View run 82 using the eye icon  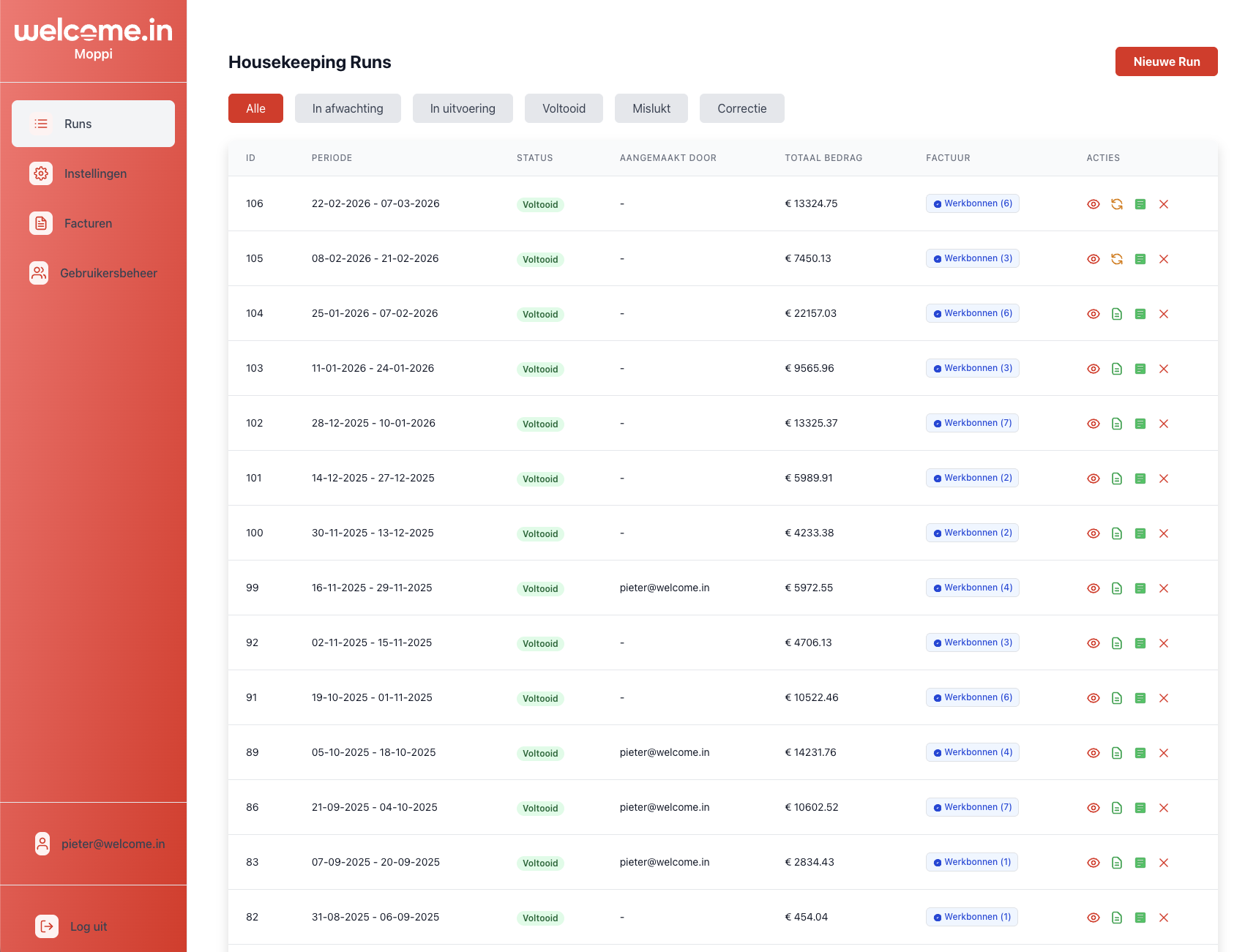tap(1094, 917)
